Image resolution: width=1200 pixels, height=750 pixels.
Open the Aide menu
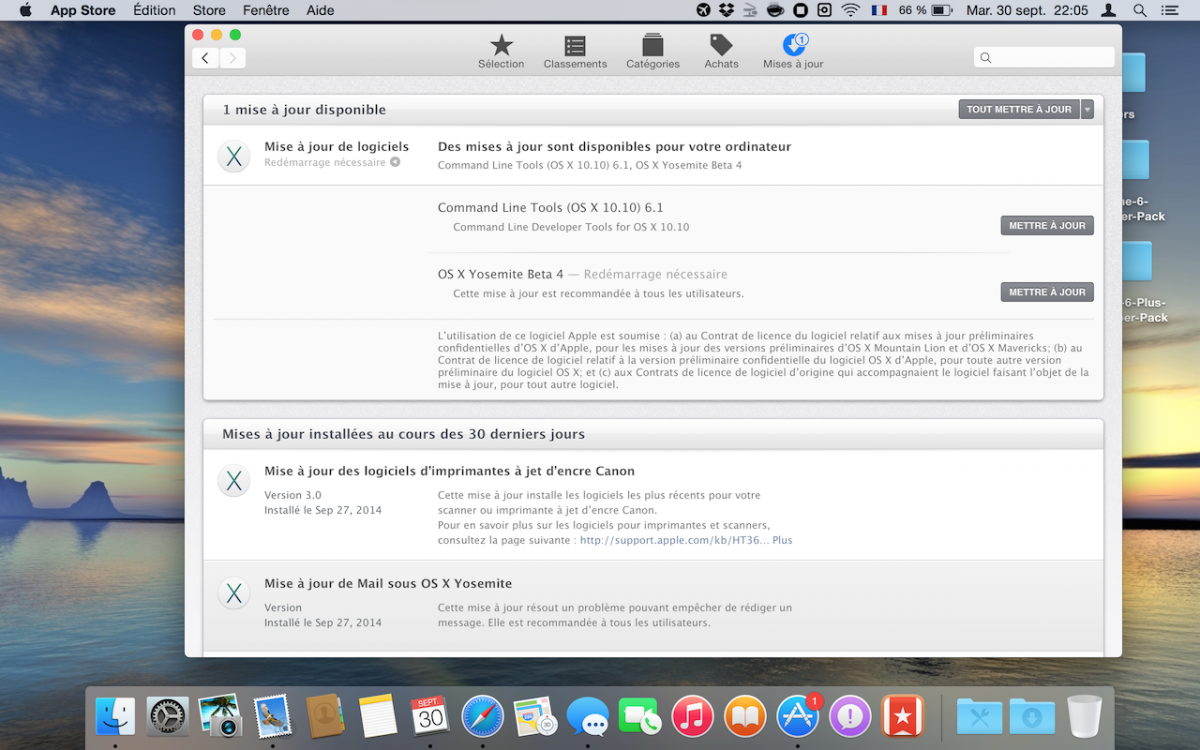pyautogui.click(x=320, y=10)
